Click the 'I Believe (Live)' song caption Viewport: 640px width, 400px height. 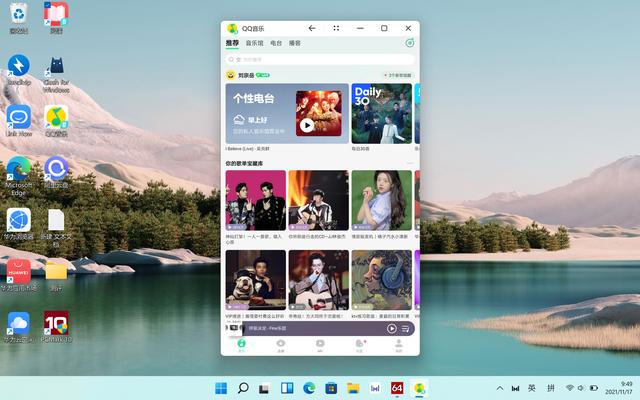247,149
